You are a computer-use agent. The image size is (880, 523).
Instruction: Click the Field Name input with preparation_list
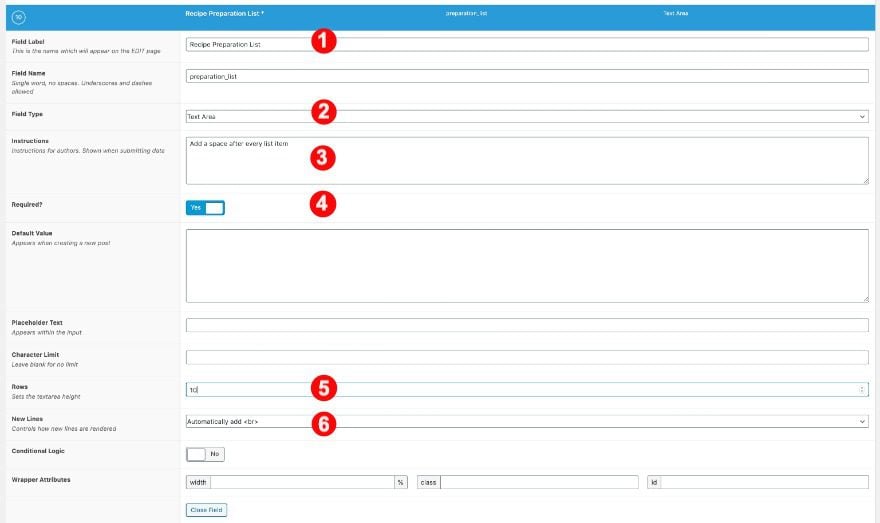click(527, 76)
